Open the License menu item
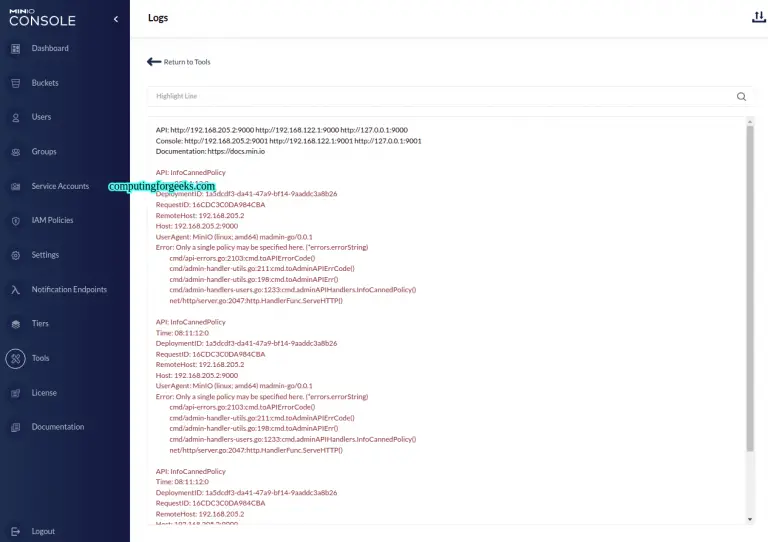This screenshot has height=542, width=768. pyautogui.click(x=44, y=393)
